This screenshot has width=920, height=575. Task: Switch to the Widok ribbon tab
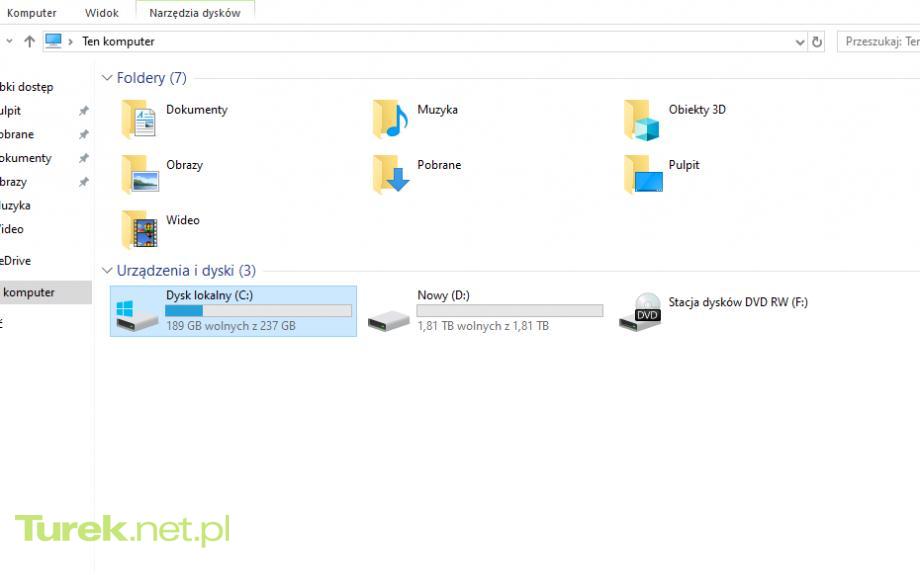click(x=102, y=13)
